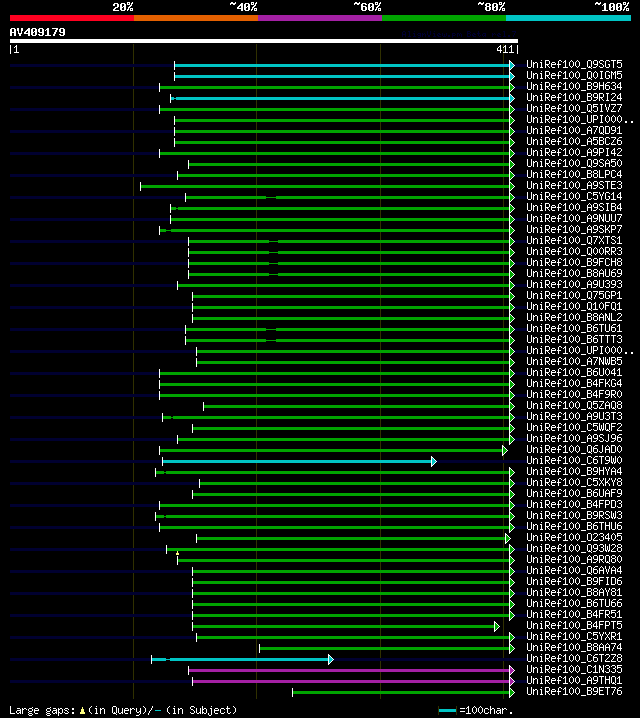Select the UniRef100_Q5ZAQ8 entry
Image resolution: width=640 pixels, height=718 pixels.
pos(574,405)
